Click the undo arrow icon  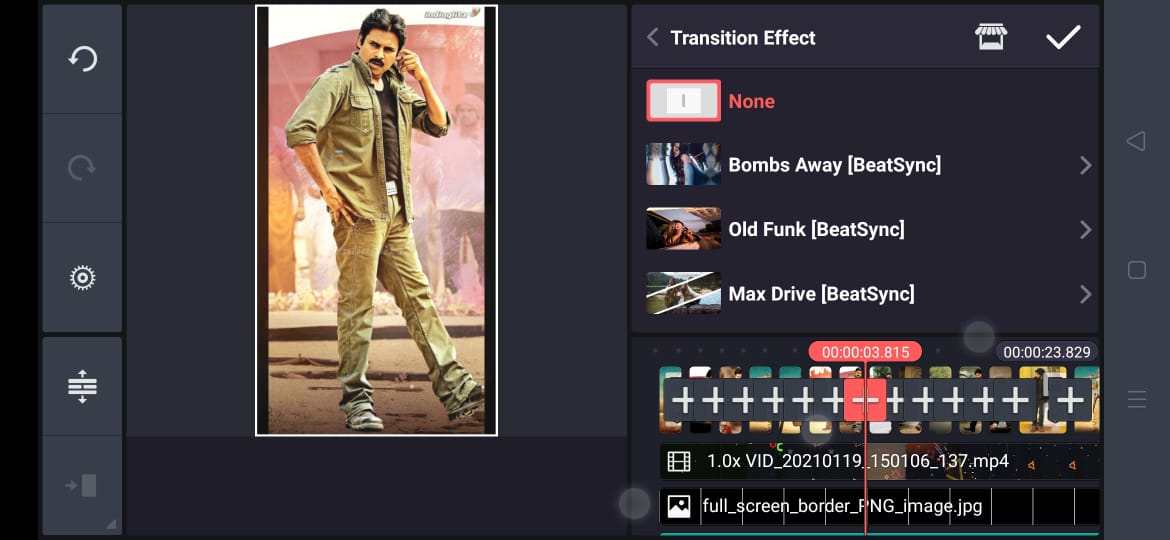click(82, 59)
